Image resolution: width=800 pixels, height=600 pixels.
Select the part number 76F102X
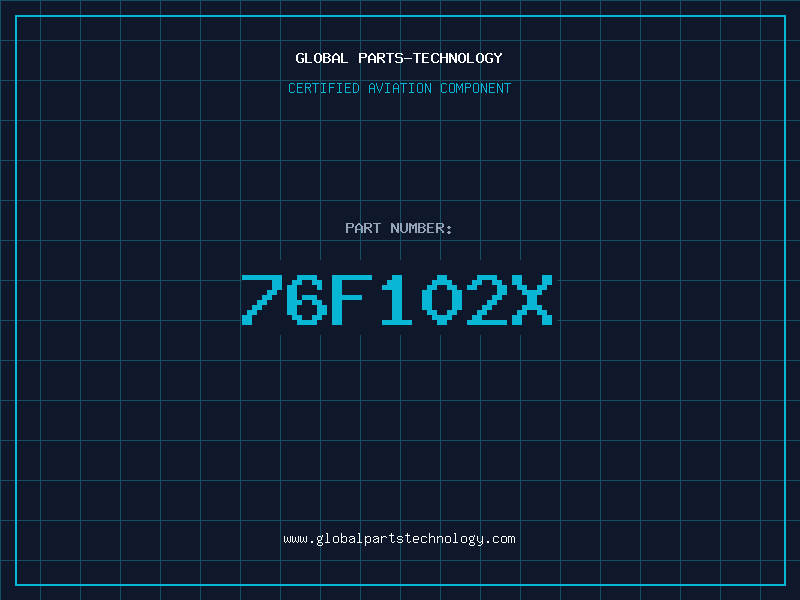397,299
